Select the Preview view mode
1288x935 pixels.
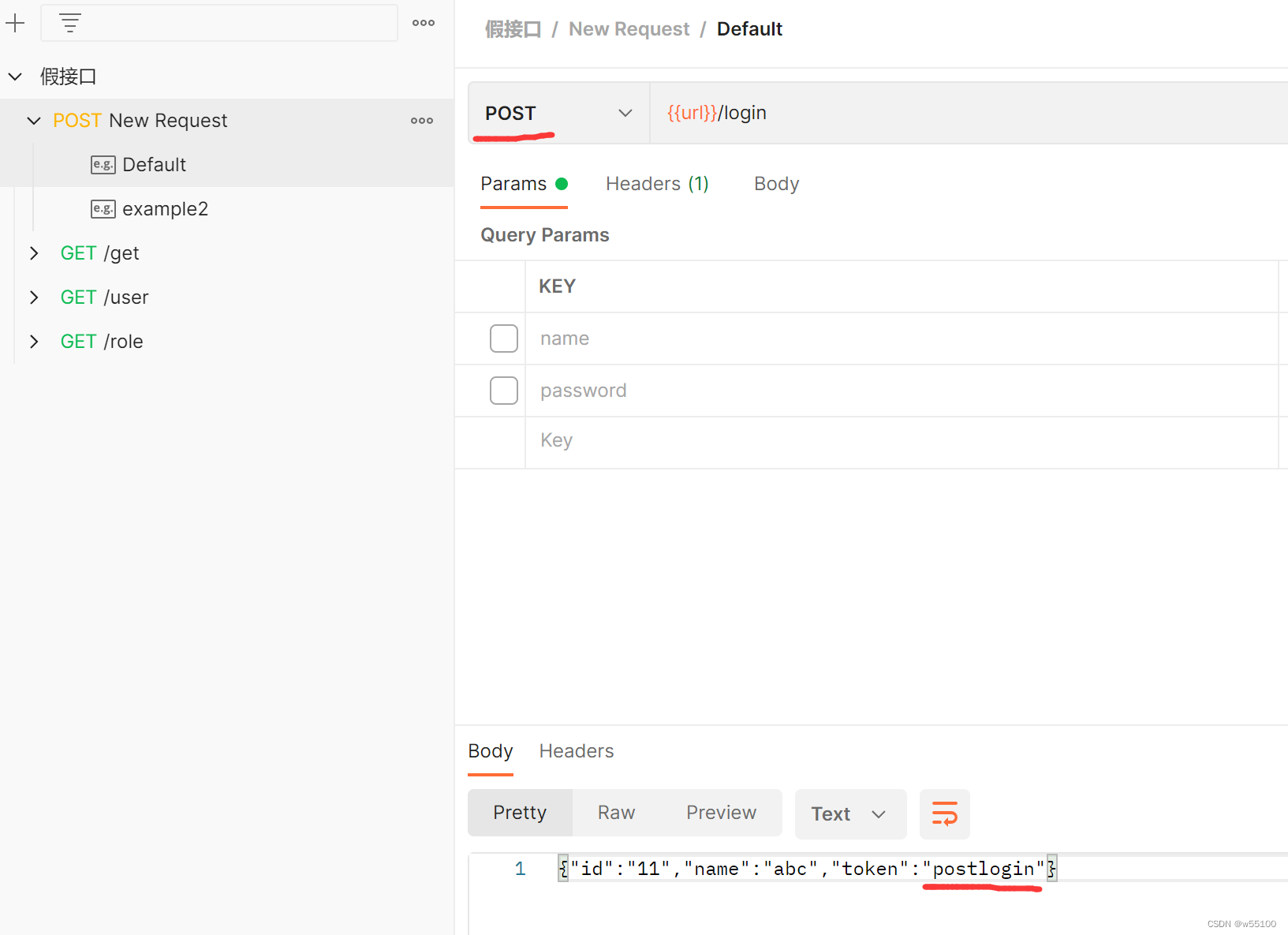tap(721, 813)
